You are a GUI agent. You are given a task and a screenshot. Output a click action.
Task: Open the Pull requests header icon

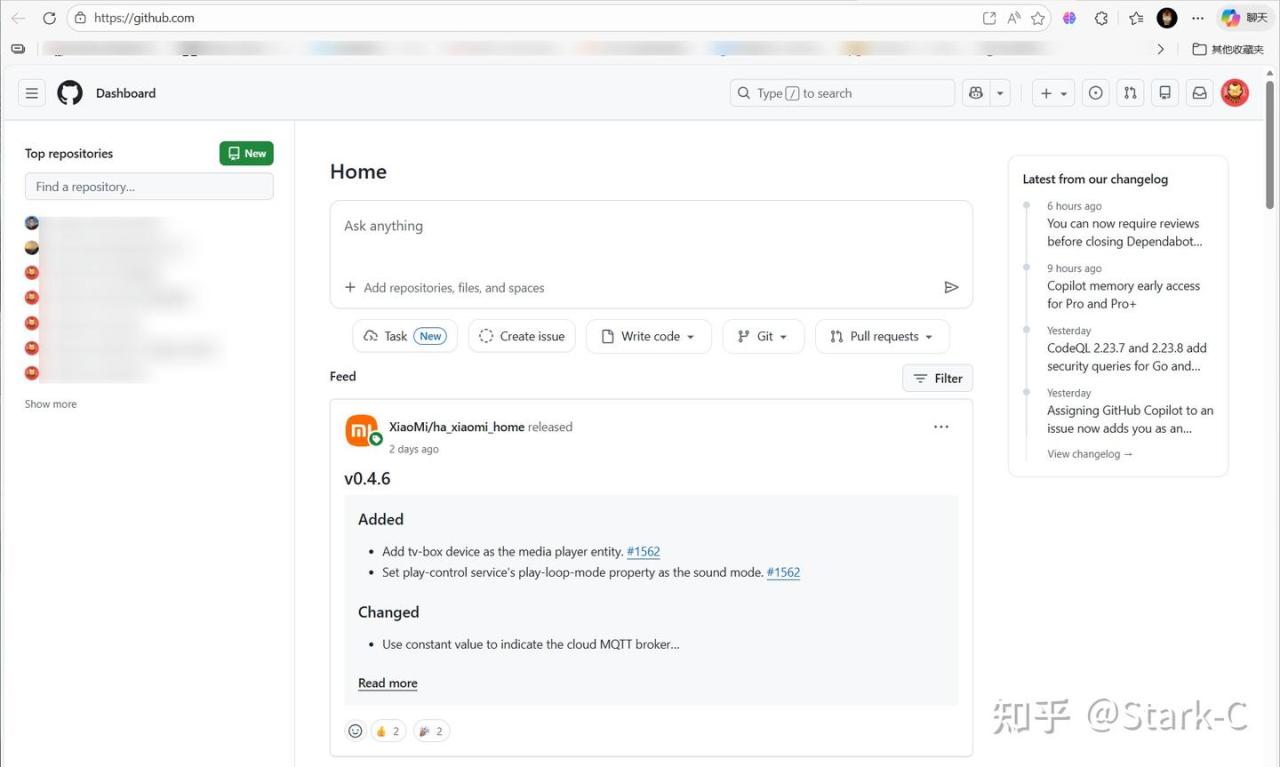[x=1130, y=93]
